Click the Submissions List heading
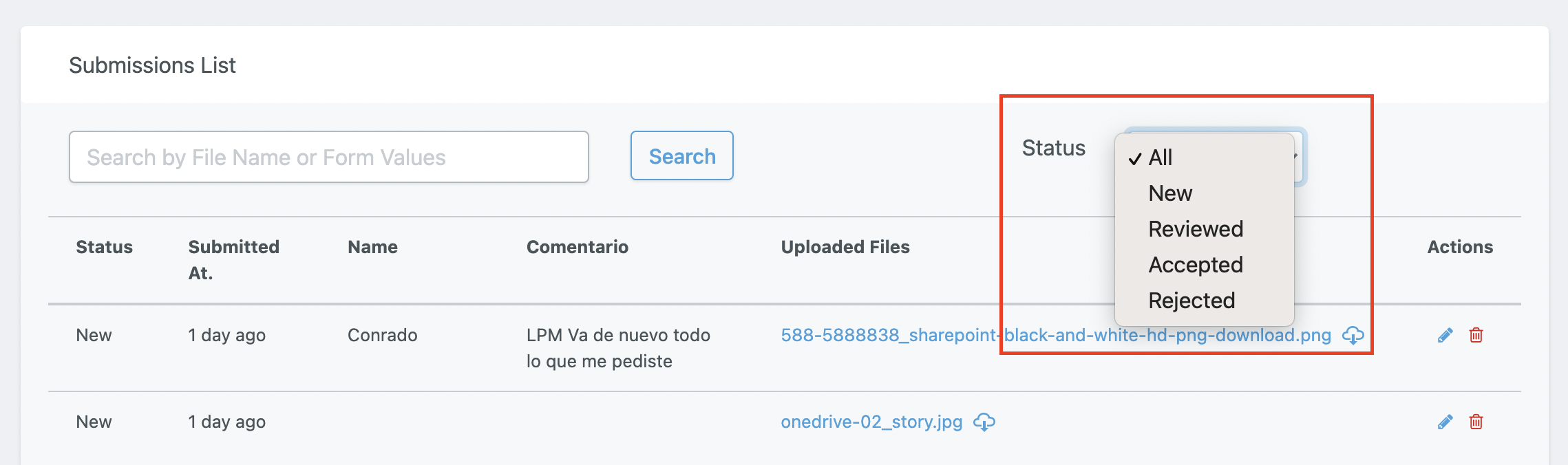 click(x=152, y=65)
